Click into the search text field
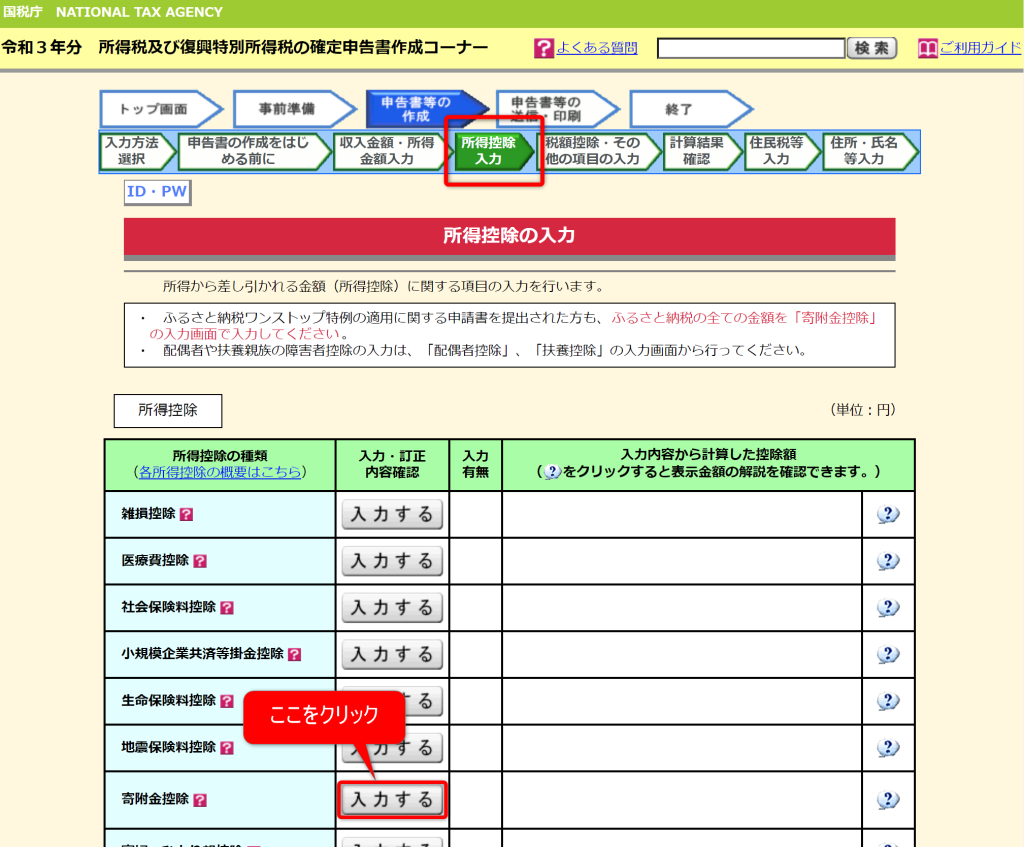 pos(751,48)
